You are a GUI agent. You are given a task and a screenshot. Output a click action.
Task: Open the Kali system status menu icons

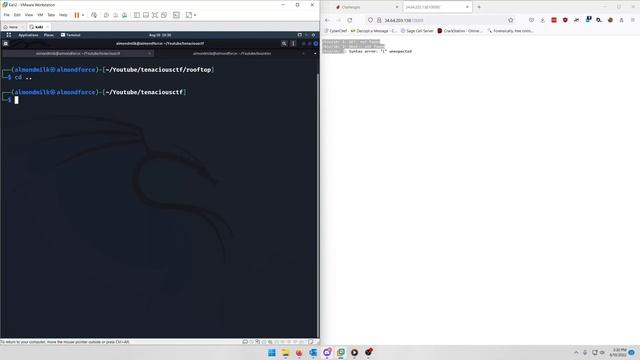307,35
